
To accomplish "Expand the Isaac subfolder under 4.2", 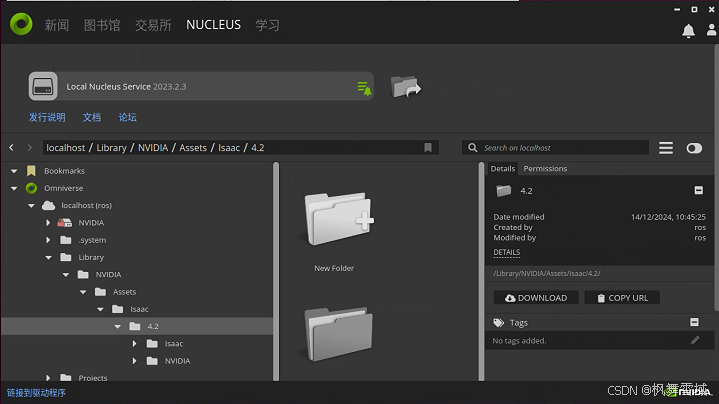I will 134,343.
